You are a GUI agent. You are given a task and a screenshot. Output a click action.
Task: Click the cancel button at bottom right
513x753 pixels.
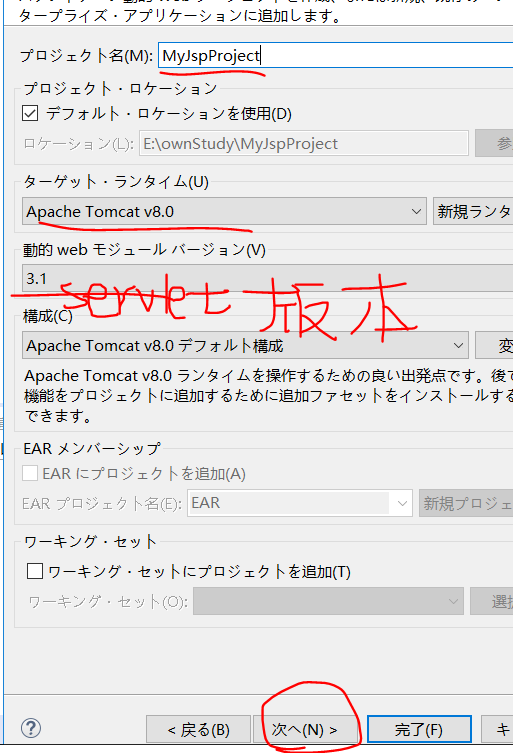point(498,729)
